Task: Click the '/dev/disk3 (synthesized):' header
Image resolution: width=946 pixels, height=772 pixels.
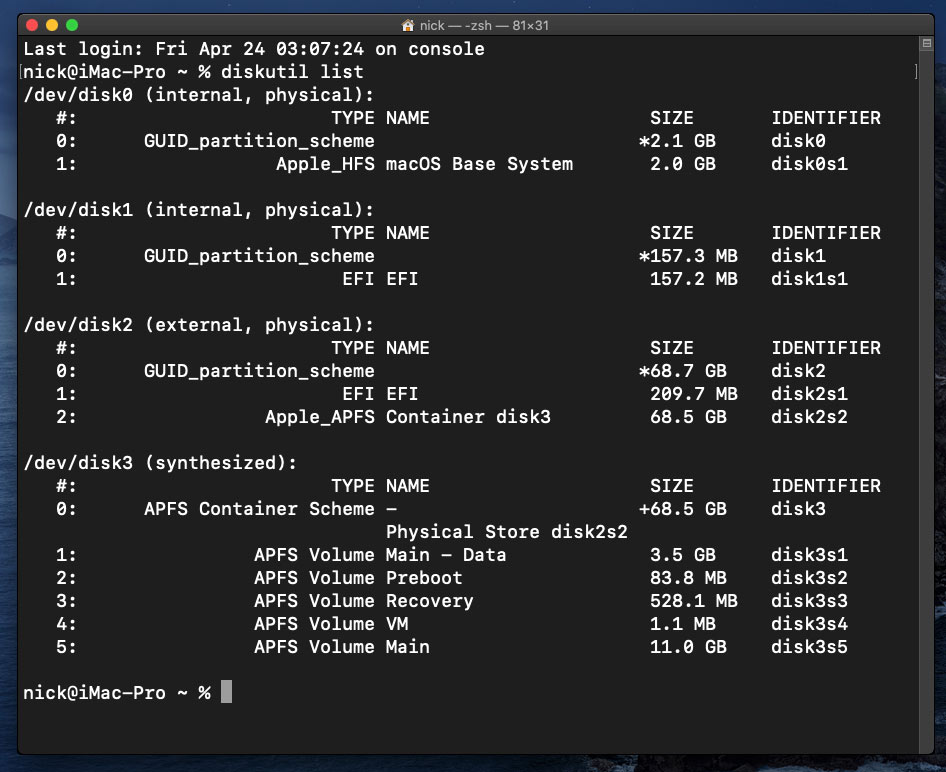Action: point(160,463)
